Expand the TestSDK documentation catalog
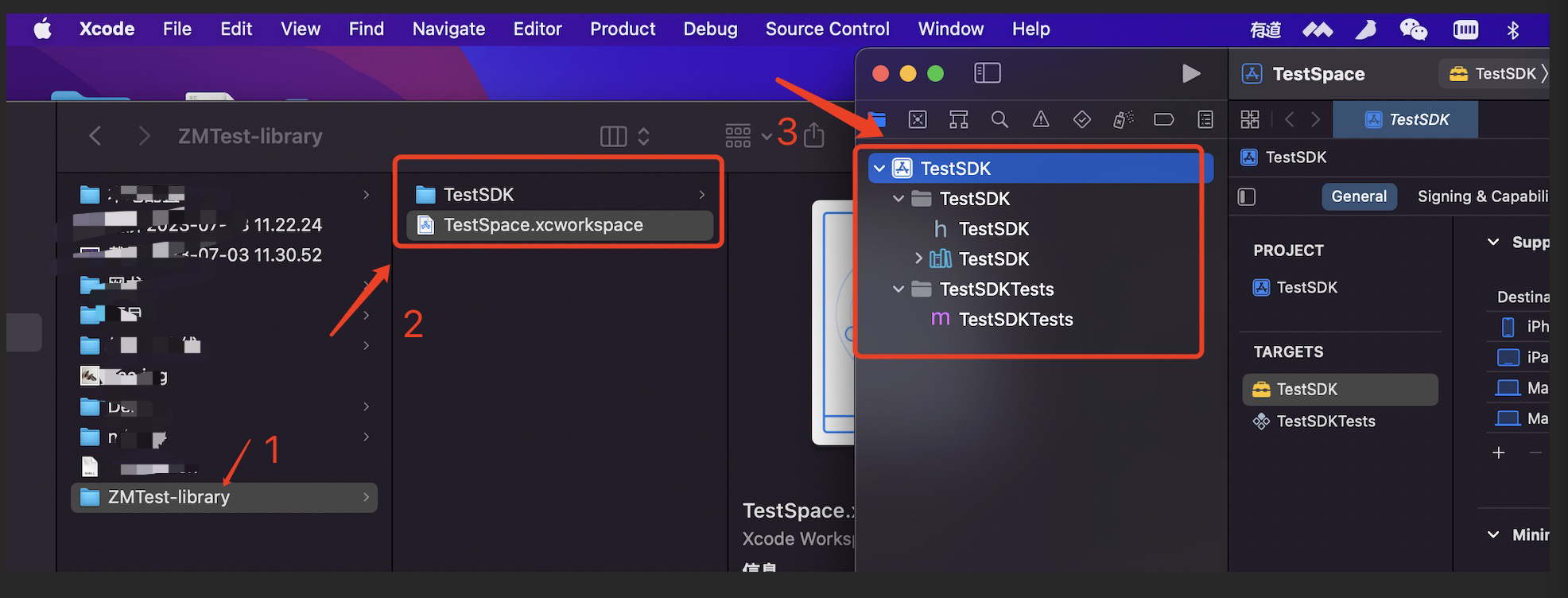 point(918,258)
